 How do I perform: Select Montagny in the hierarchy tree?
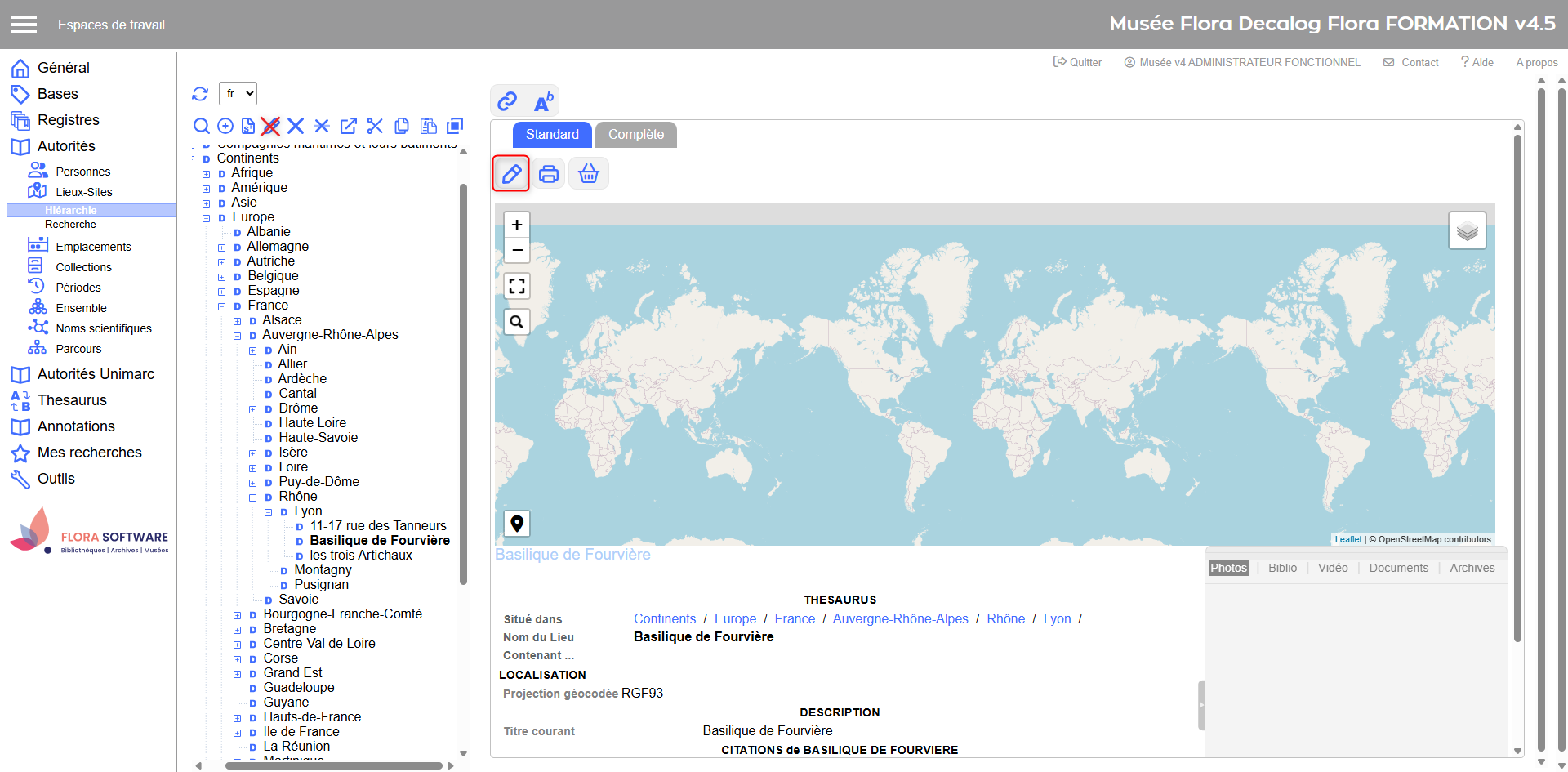(323, 570)
